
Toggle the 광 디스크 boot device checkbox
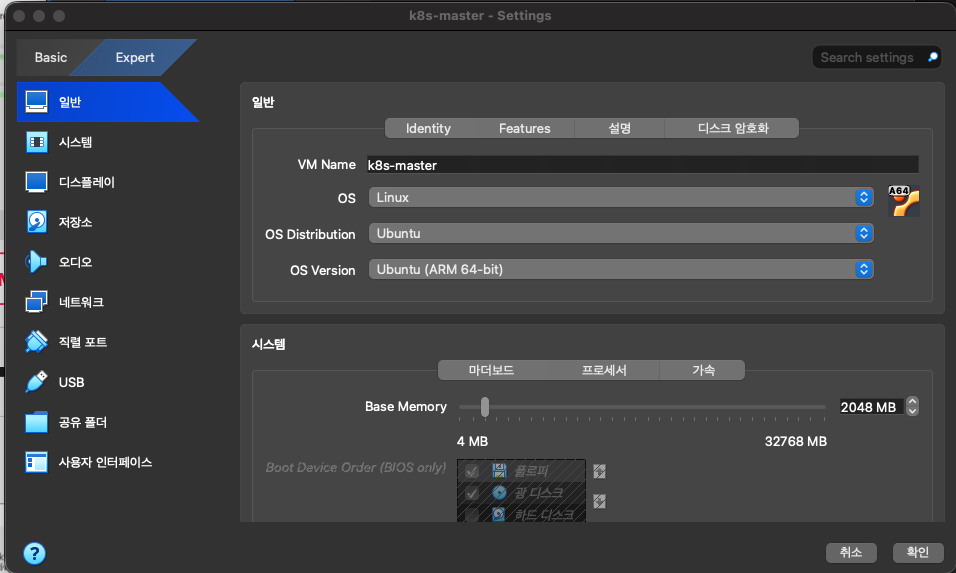coord(472,493)
